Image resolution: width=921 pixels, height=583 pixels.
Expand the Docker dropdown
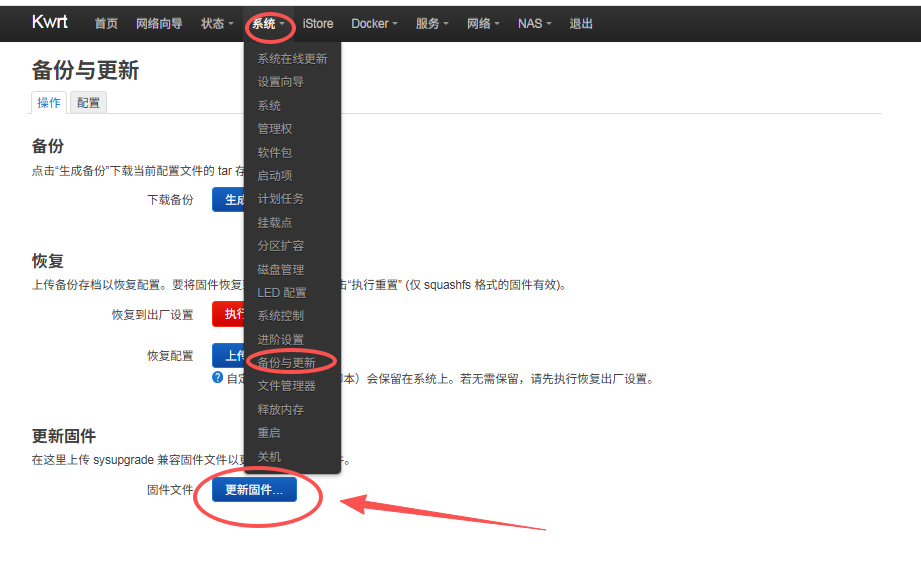(373, 23)
